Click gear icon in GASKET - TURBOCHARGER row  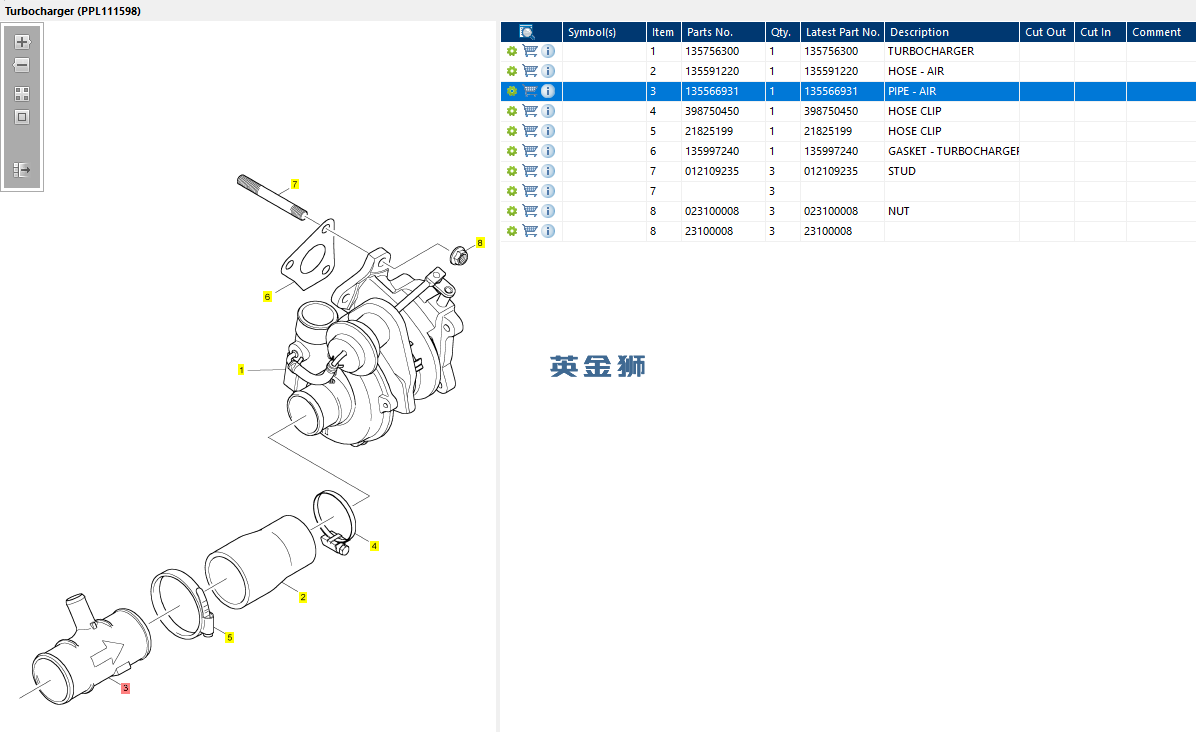[x=512, y=151]
